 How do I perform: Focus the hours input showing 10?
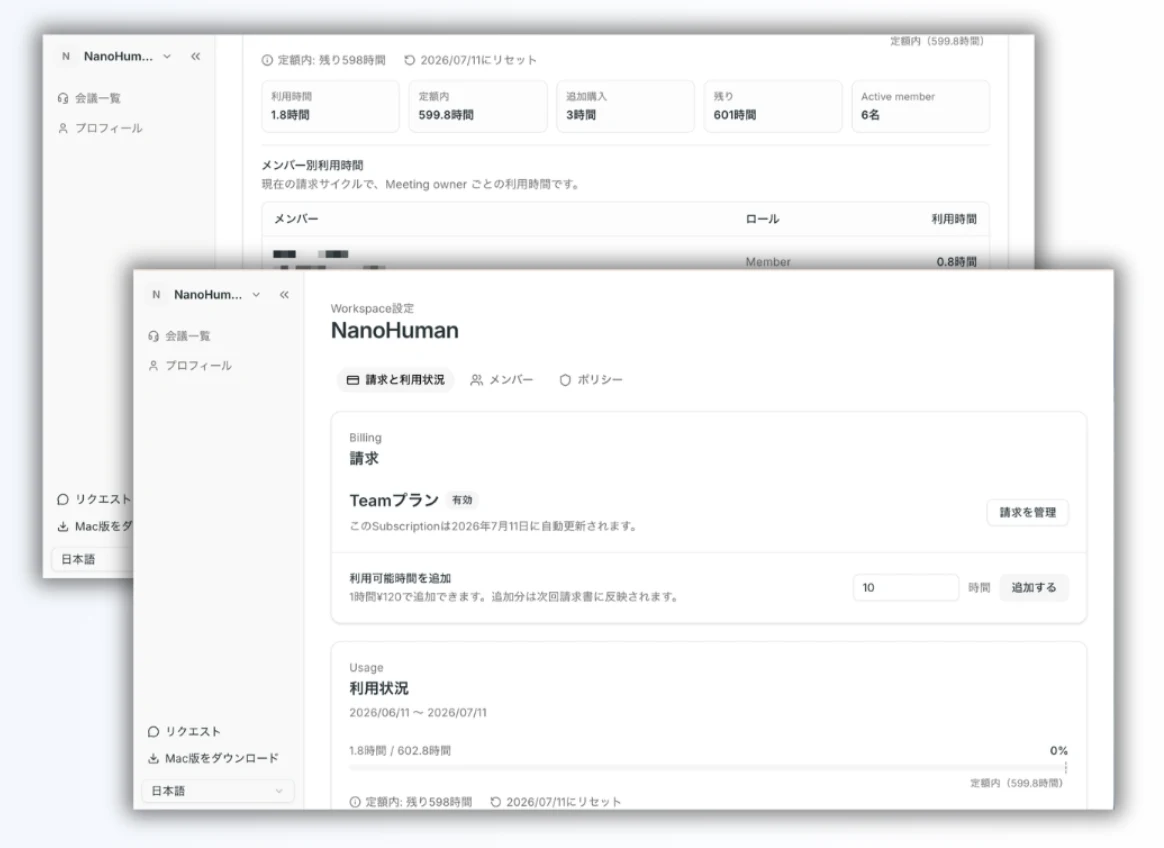906,587
